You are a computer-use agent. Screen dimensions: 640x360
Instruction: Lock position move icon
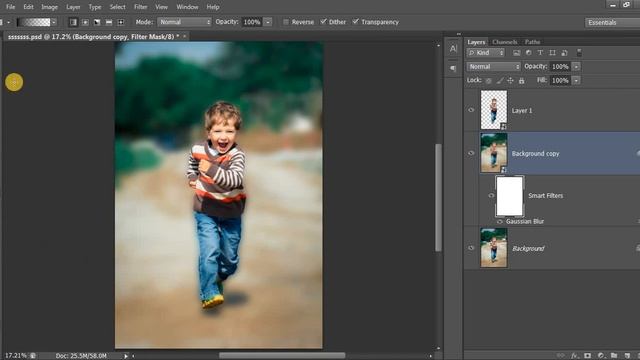coord(510,81)
